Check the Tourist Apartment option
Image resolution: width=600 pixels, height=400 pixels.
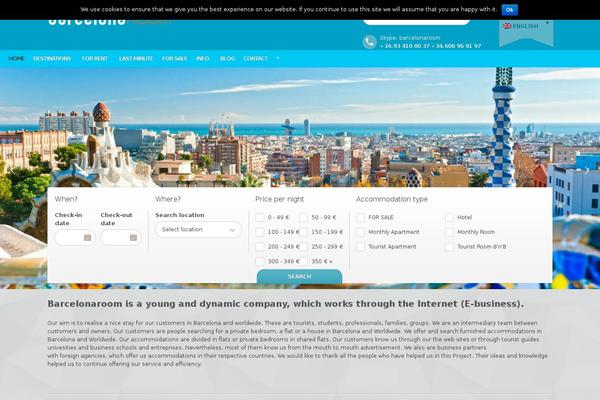[360, 247]
